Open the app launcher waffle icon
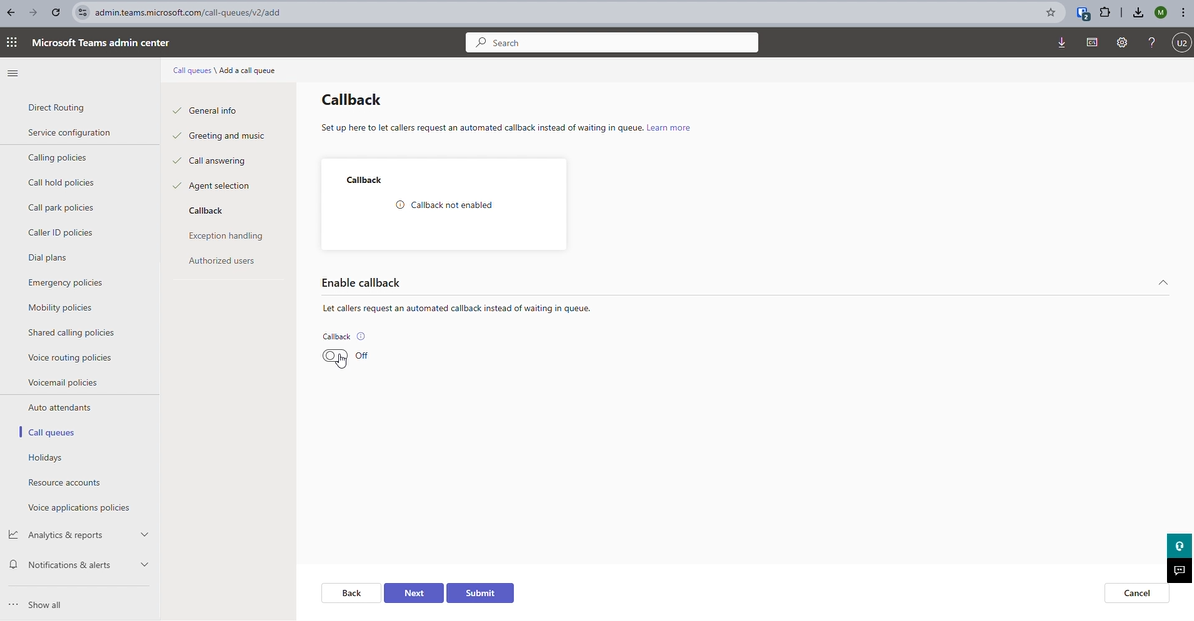 tap(11, 43)
